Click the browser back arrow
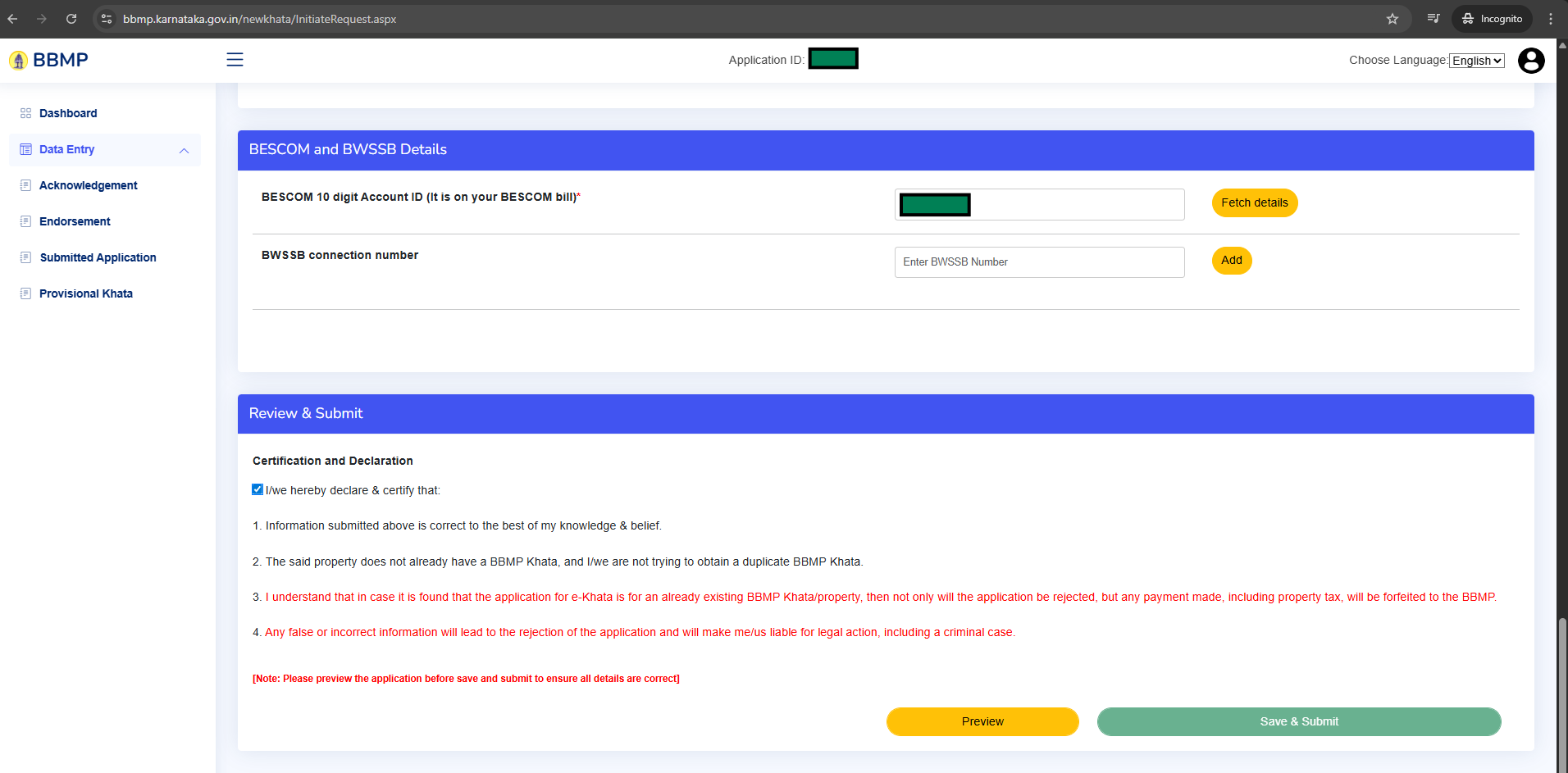Viewport: 1568px width, 773px height. coord(12,19)
